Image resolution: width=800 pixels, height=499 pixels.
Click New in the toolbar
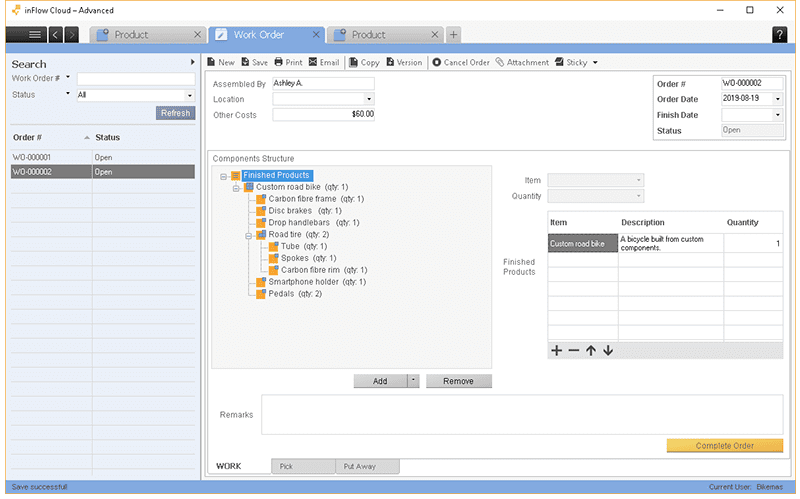(221, 62)
